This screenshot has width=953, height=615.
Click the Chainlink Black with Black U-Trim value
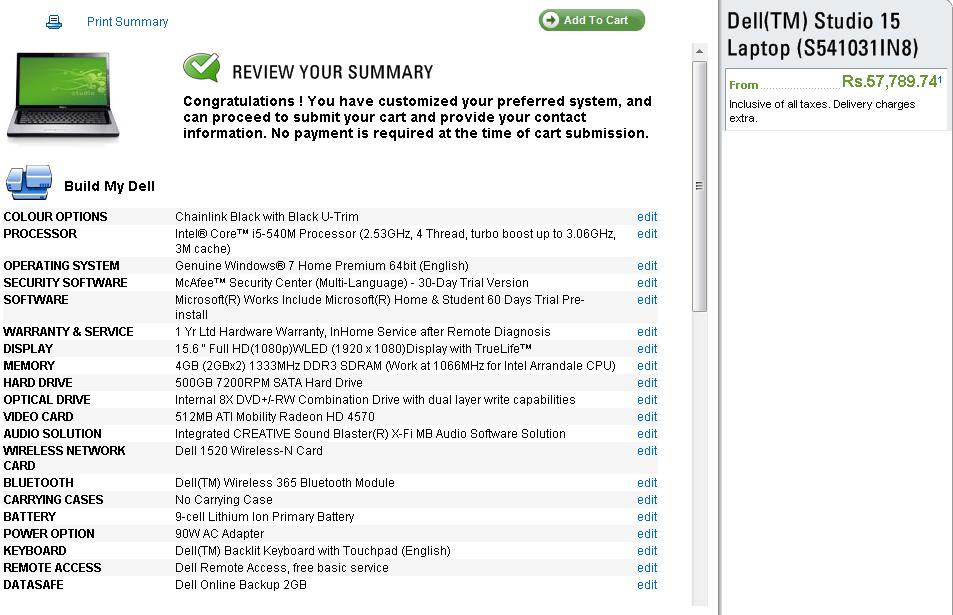point(267,217)
